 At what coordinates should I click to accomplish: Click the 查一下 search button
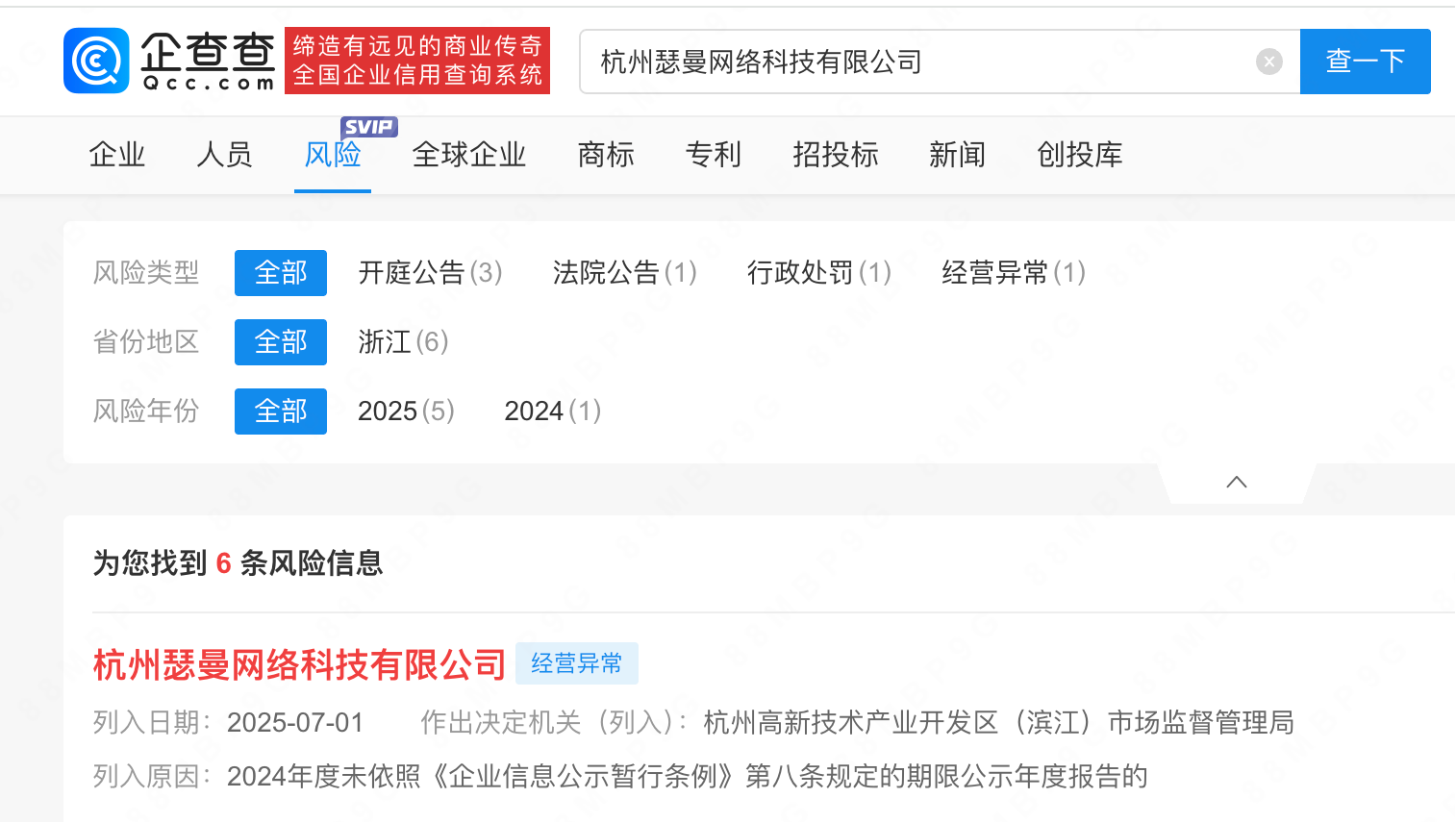(1366, 62)
